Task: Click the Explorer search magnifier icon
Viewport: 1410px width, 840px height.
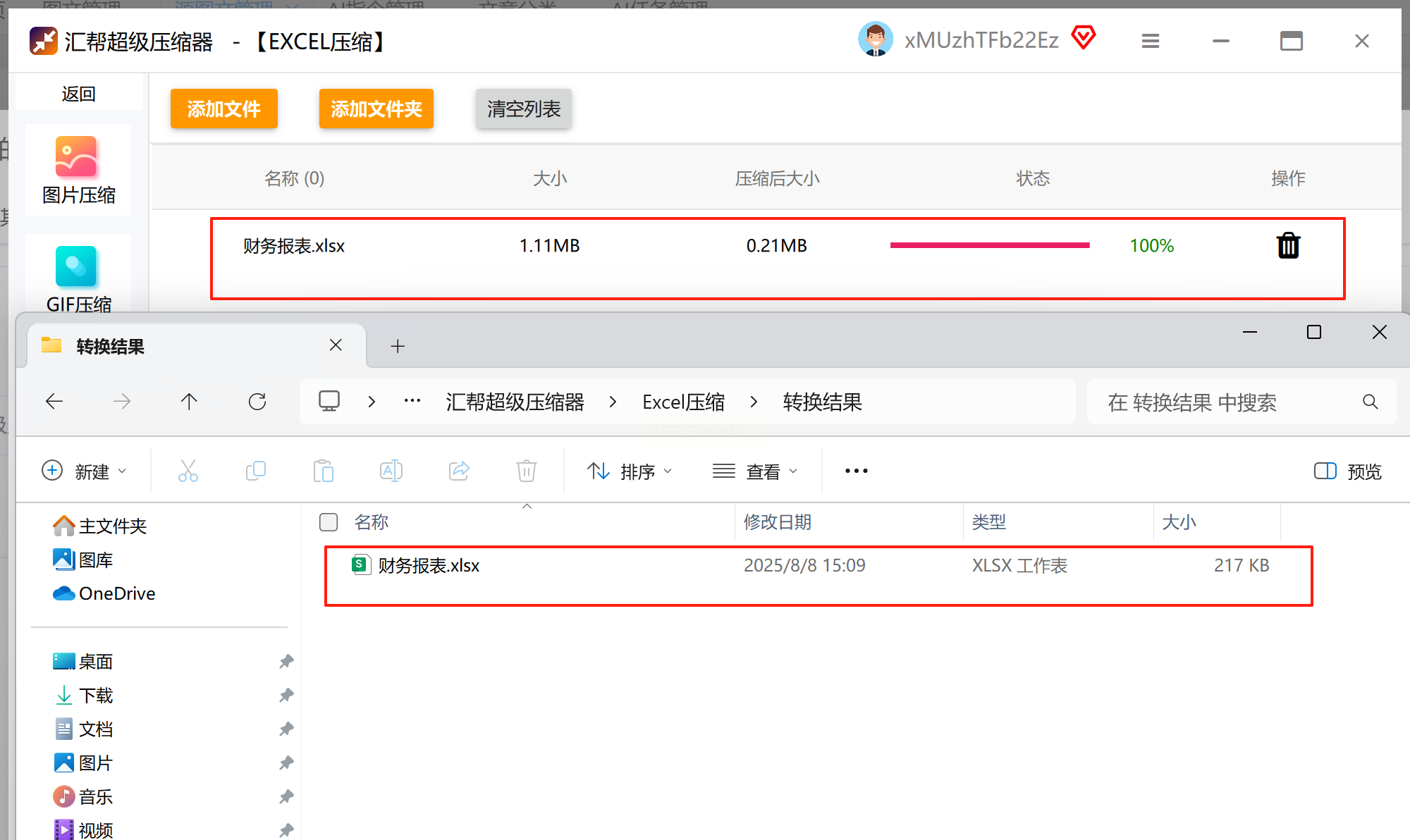Action: click(1370, 402)
